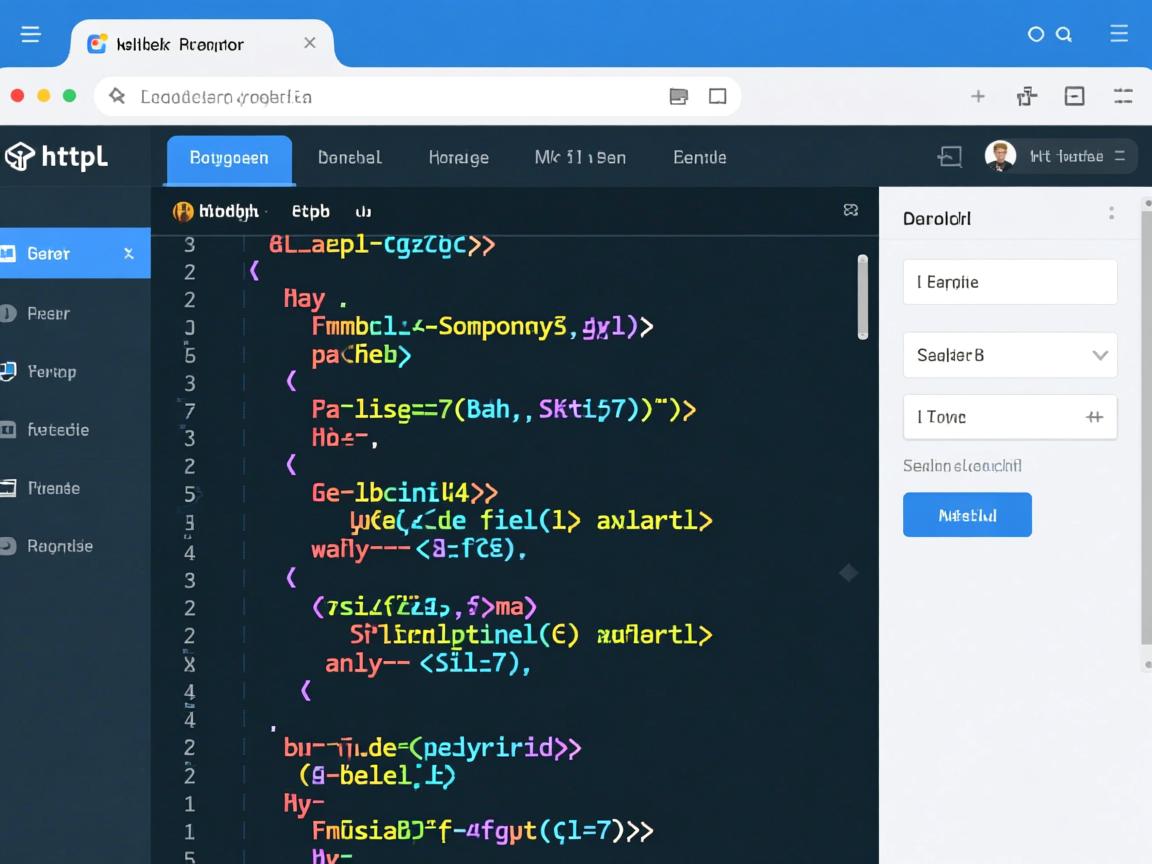Click the plus icon in browser toolbar

click(977, 96)
